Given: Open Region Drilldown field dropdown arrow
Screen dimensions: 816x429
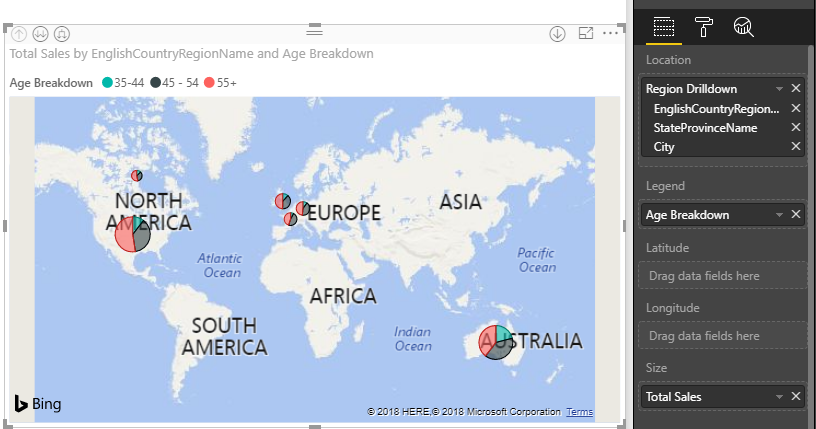Looking at the screenshot, I should pos(779,89).
